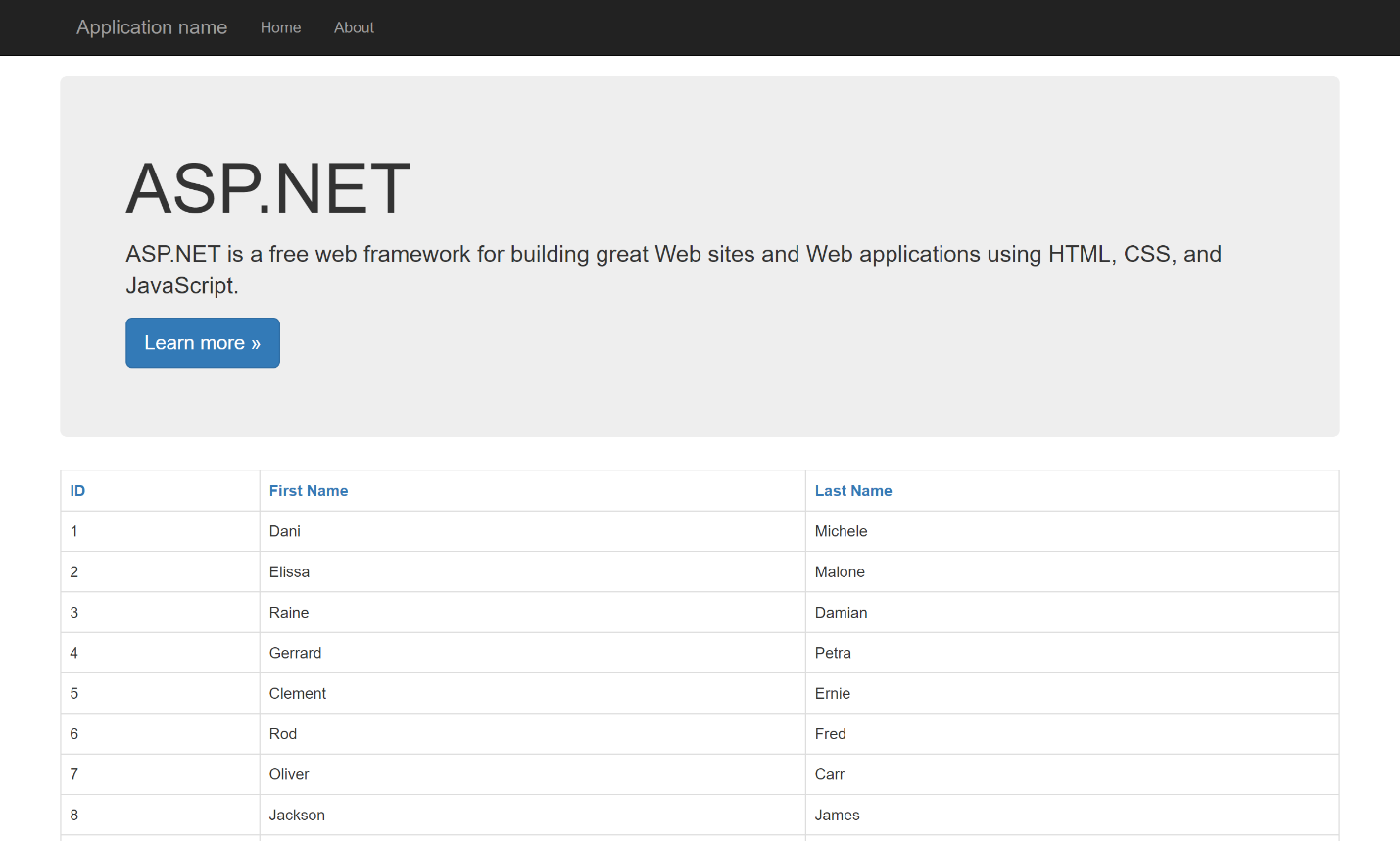This screenshot has width=1400, height=841.
Task: Select last name cell Michele
Action: coord(1073,531)
